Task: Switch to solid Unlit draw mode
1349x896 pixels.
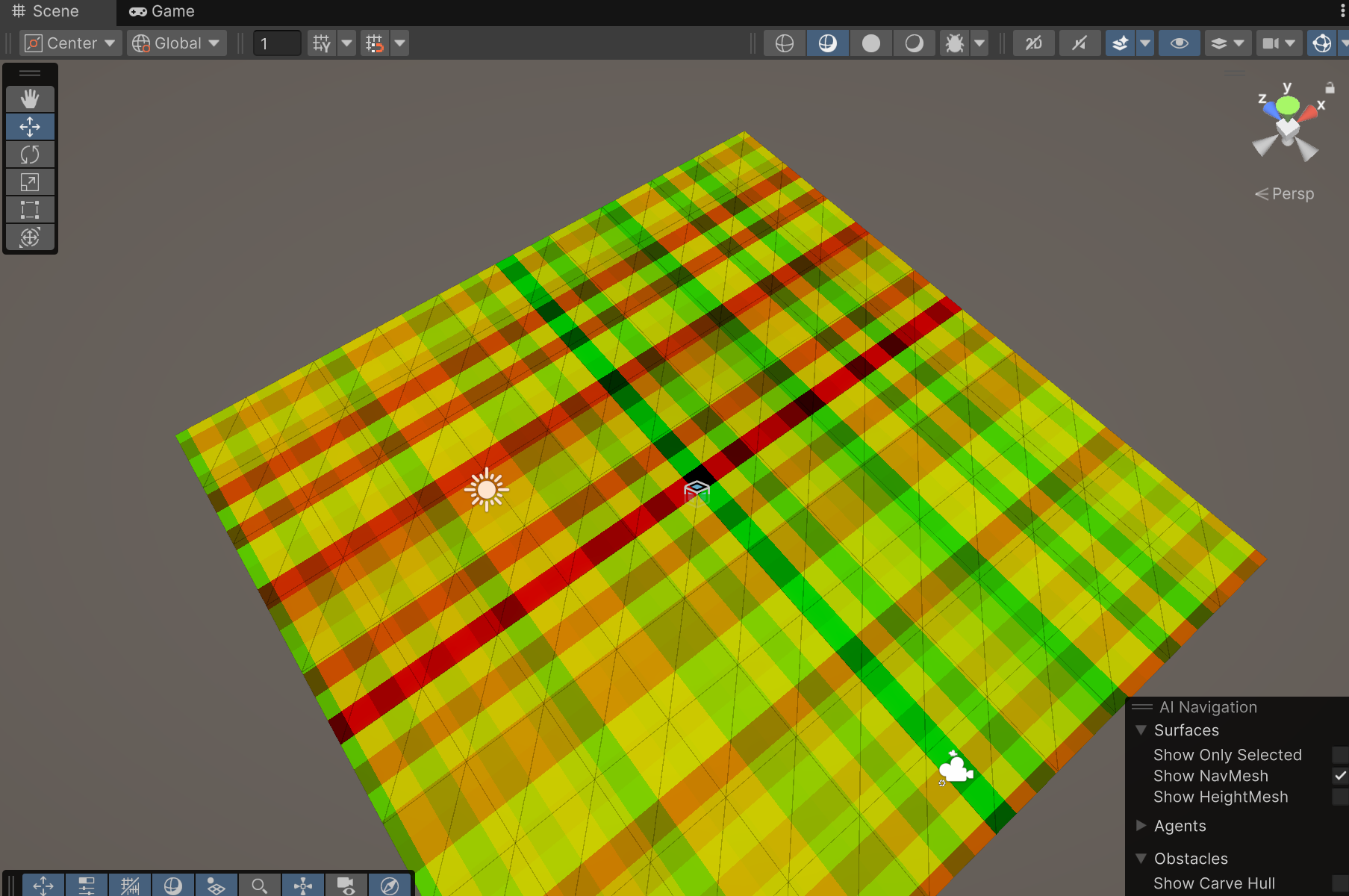Action: pos(871,43)
